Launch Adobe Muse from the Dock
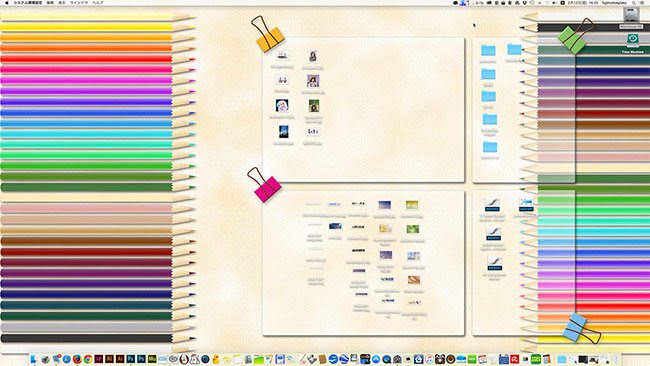Screen dimensions: 650x366 (x=152, y=359)
